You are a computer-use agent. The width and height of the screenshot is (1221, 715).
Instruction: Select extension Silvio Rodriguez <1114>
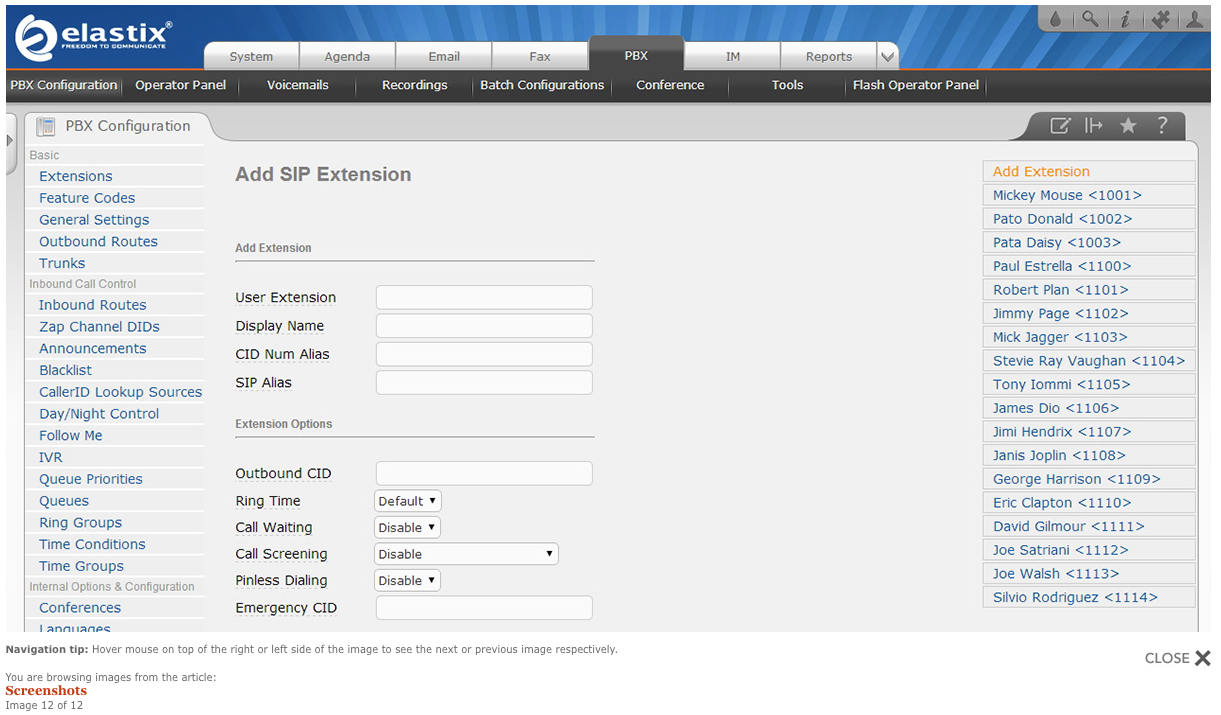pyautogui.click(x=1089, y=597)
